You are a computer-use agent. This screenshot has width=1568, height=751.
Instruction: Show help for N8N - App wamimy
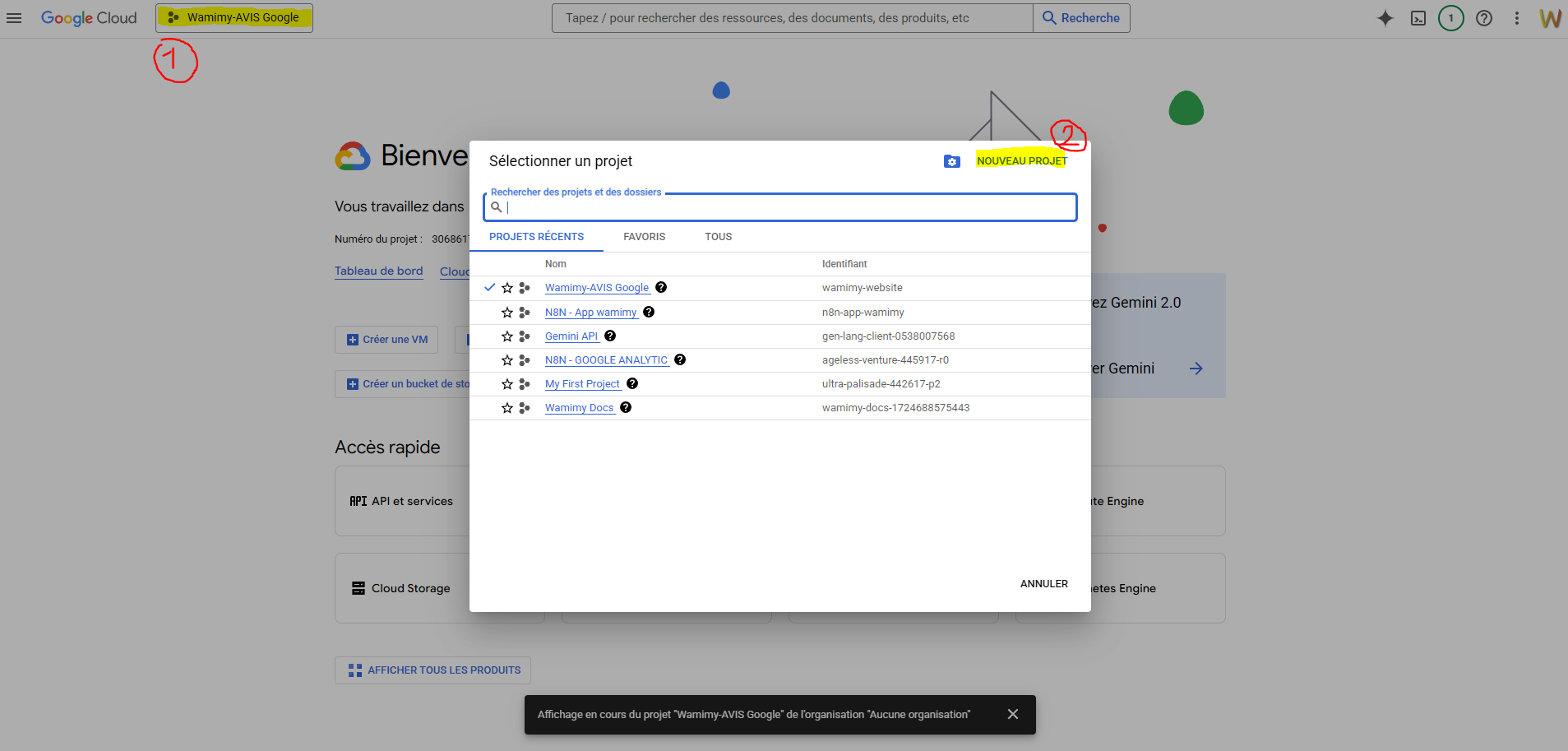(649, 312)
